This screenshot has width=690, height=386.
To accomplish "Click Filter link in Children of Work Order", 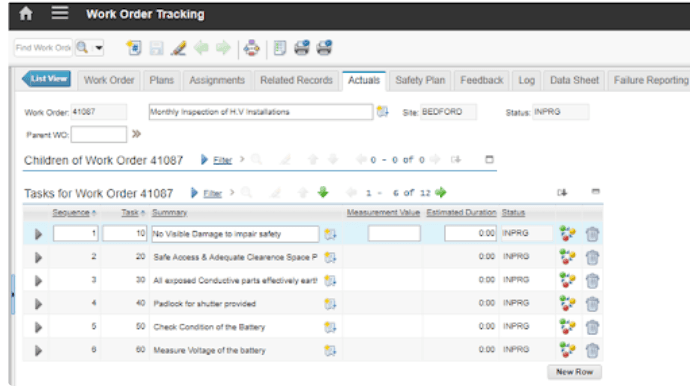I will [222, 160].
